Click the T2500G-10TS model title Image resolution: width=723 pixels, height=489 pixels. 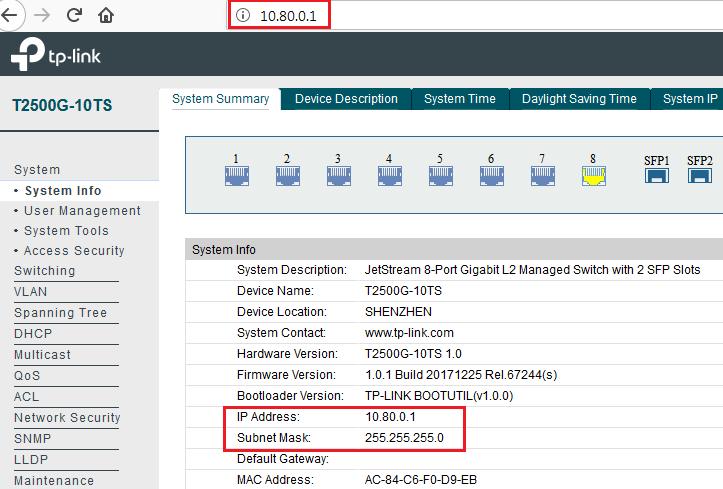pyautogui.click(x=62, y=105)
